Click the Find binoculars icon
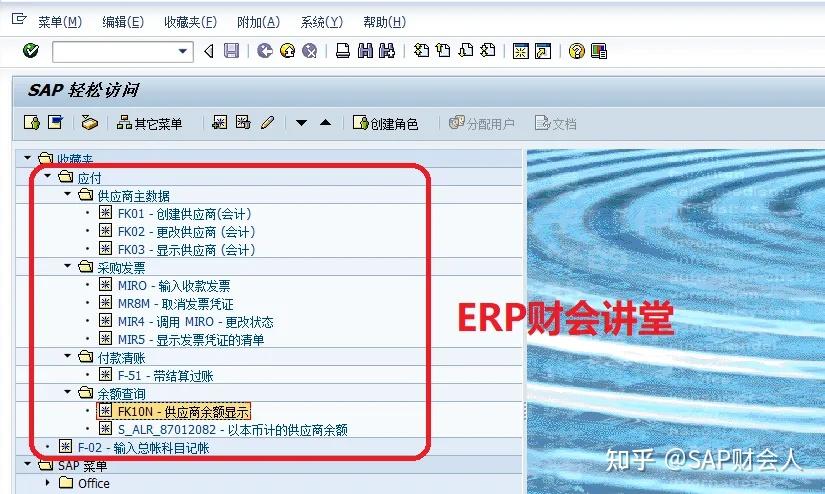The height and width of the screenshot is (494, 825). pyautogui.click(x=365, y=51)
